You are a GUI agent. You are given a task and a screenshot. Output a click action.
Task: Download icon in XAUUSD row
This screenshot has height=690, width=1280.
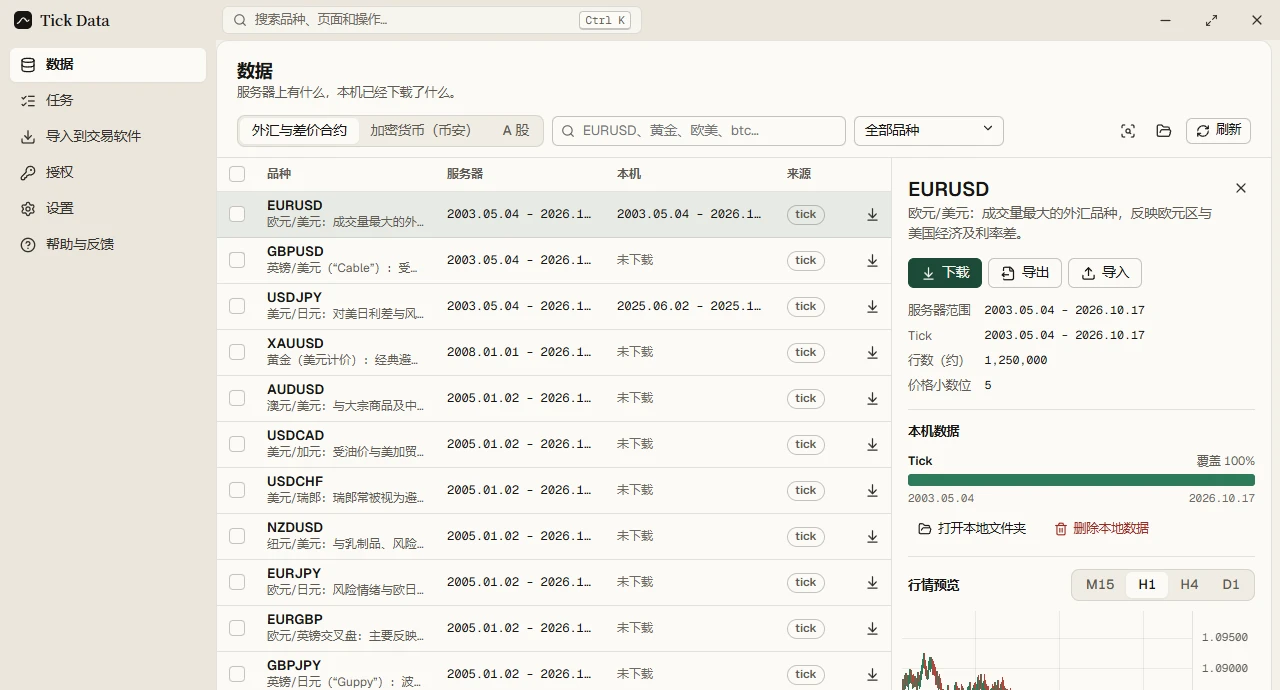tap(872, 352)
